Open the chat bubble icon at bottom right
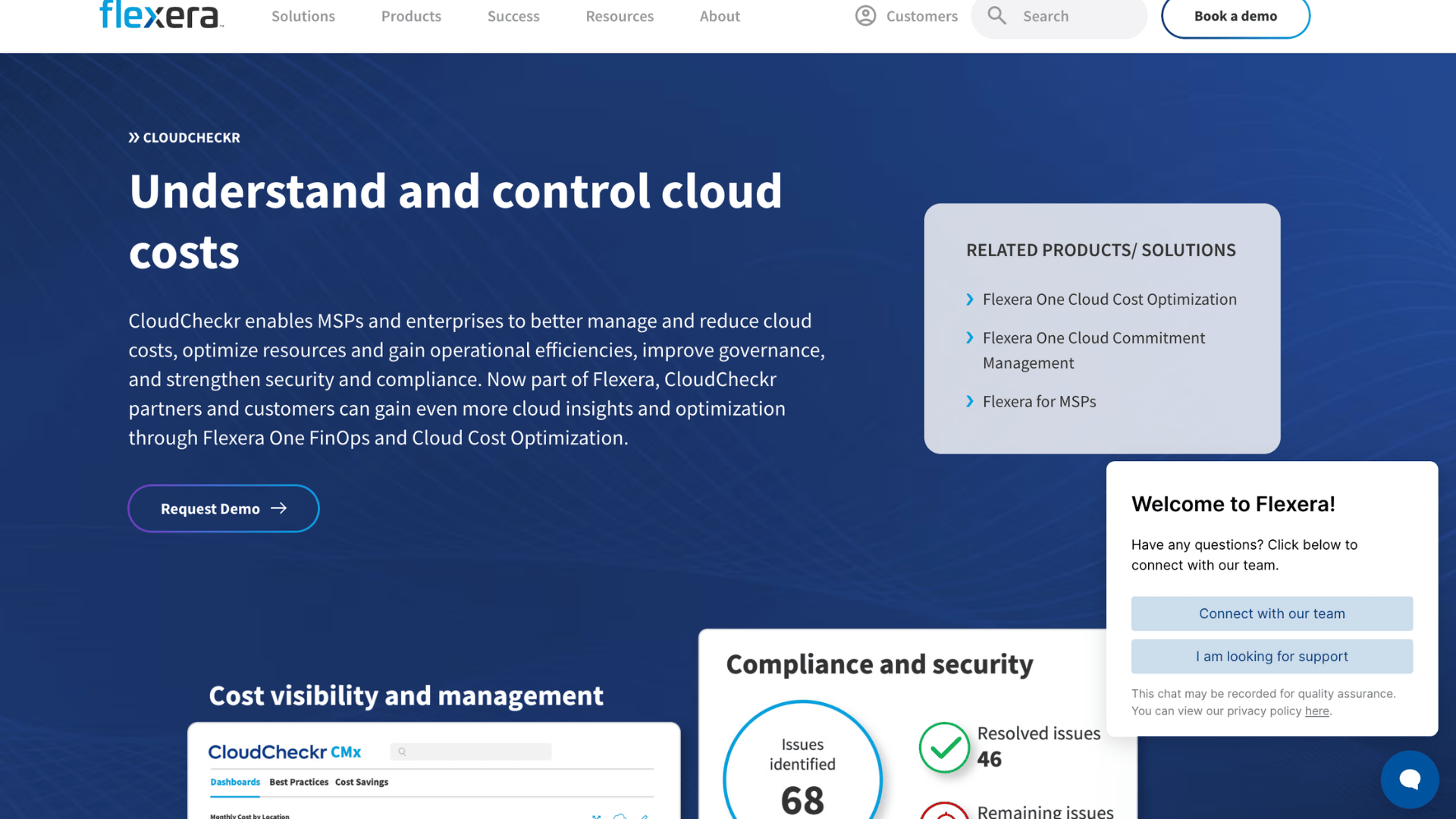This screenshot has height=819, width=1456. (x=1410, y=779)
